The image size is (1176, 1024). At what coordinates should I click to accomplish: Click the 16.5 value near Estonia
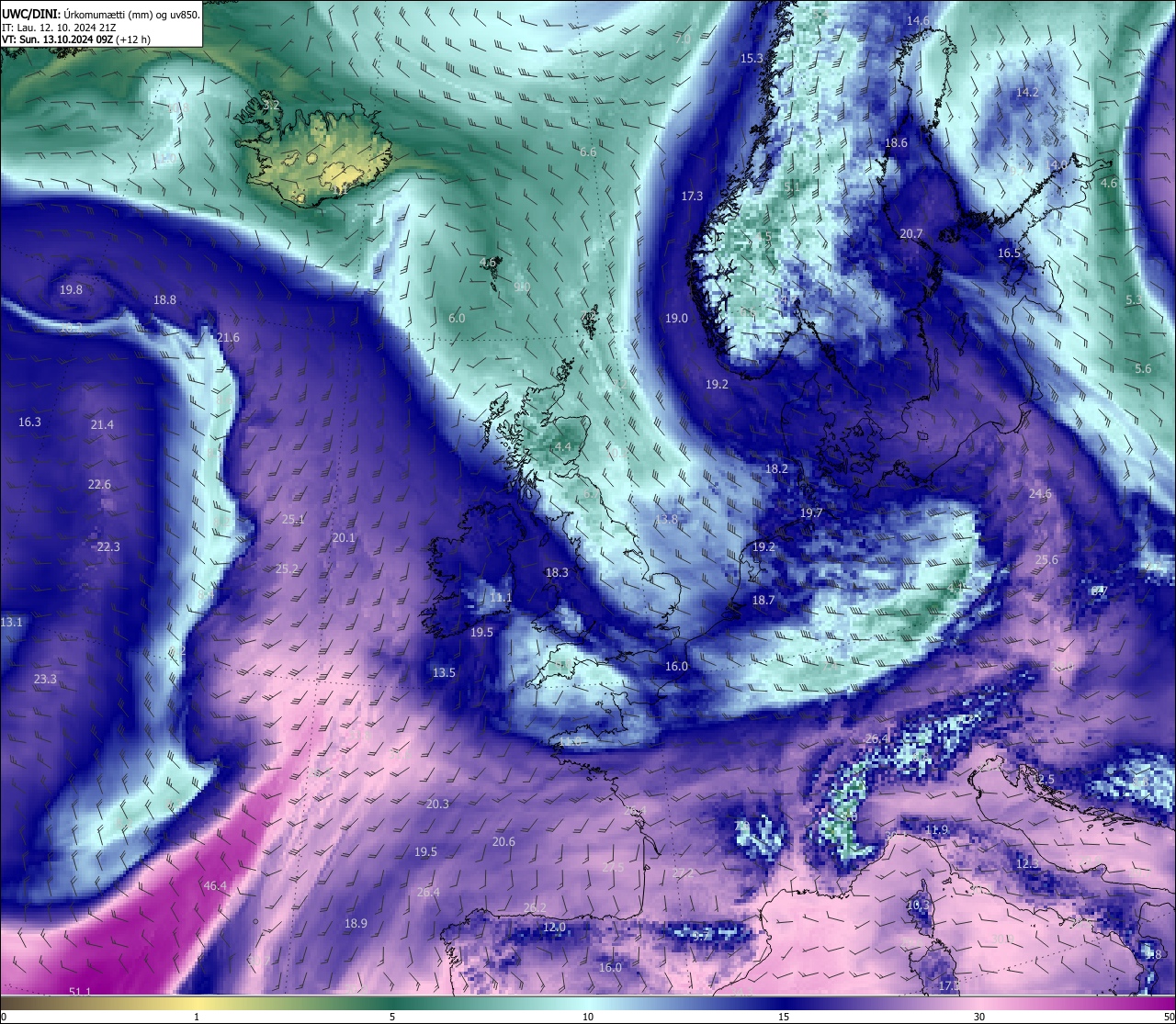[x=1010, y=253]
